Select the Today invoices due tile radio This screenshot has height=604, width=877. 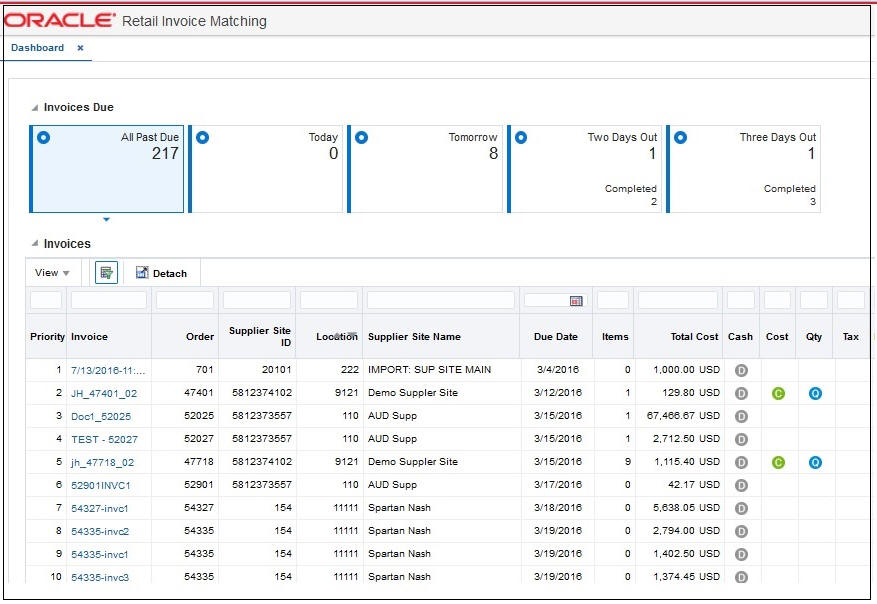[202, 138]
